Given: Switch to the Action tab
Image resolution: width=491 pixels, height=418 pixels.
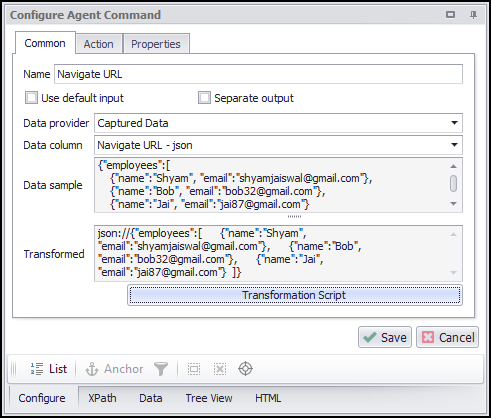Looking at the screenshot, I should pos(99,44).
